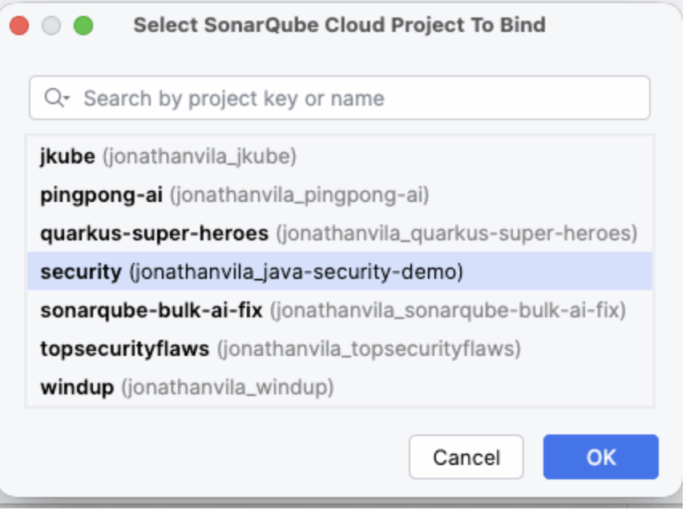Image resolution: width=686 pixels, height=510 pixels.
Task: Select the sonarqube-bulk-ai-fix project
Action: (151, 310)
